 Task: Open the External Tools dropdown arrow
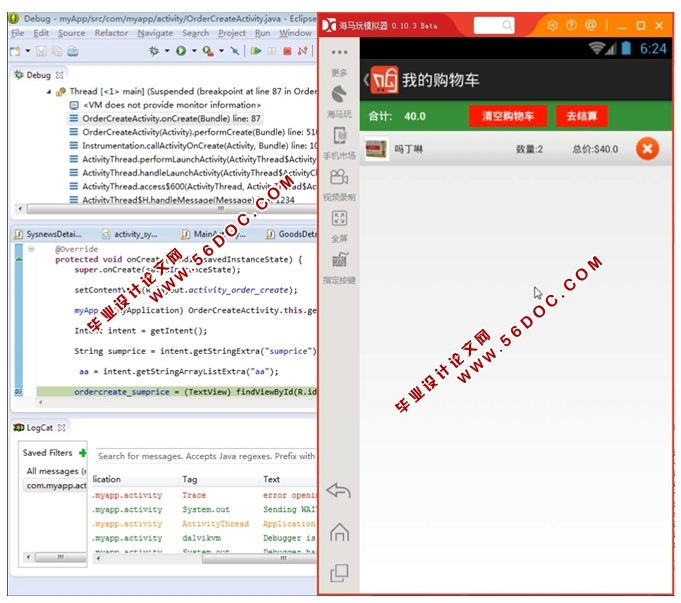pyautogui.click(x=221, y=51)
